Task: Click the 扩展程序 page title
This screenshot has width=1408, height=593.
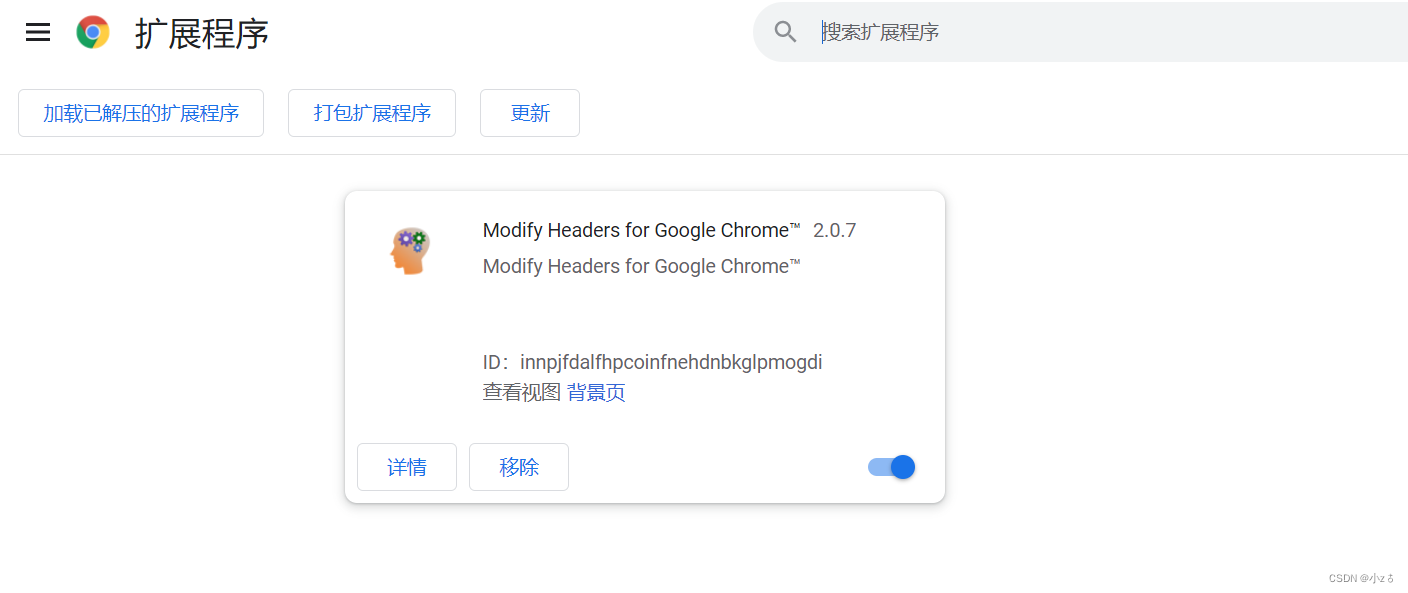Action: pos(202,34)
